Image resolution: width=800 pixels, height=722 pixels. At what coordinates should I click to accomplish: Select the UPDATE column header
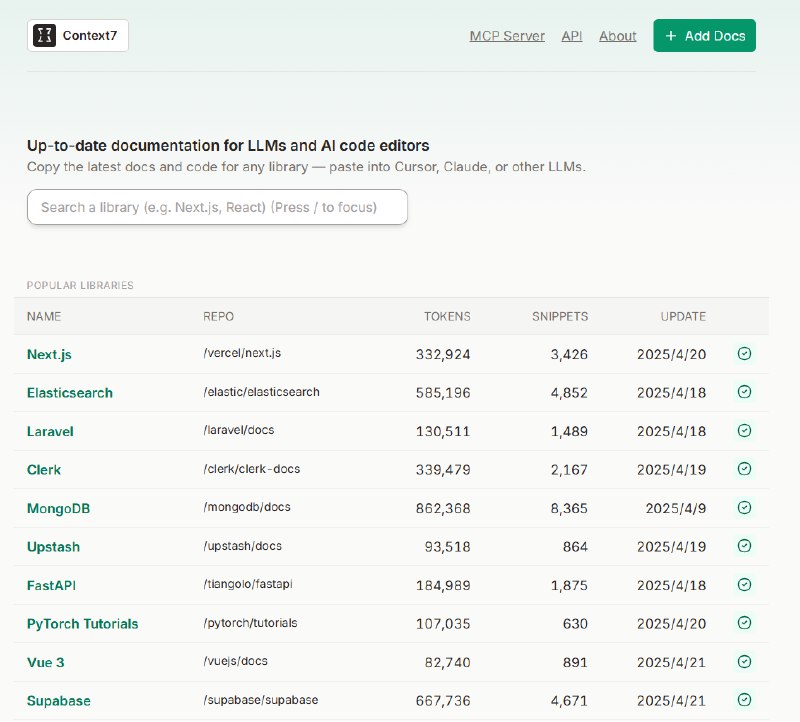pyautogui.click(x=683, y=316)
